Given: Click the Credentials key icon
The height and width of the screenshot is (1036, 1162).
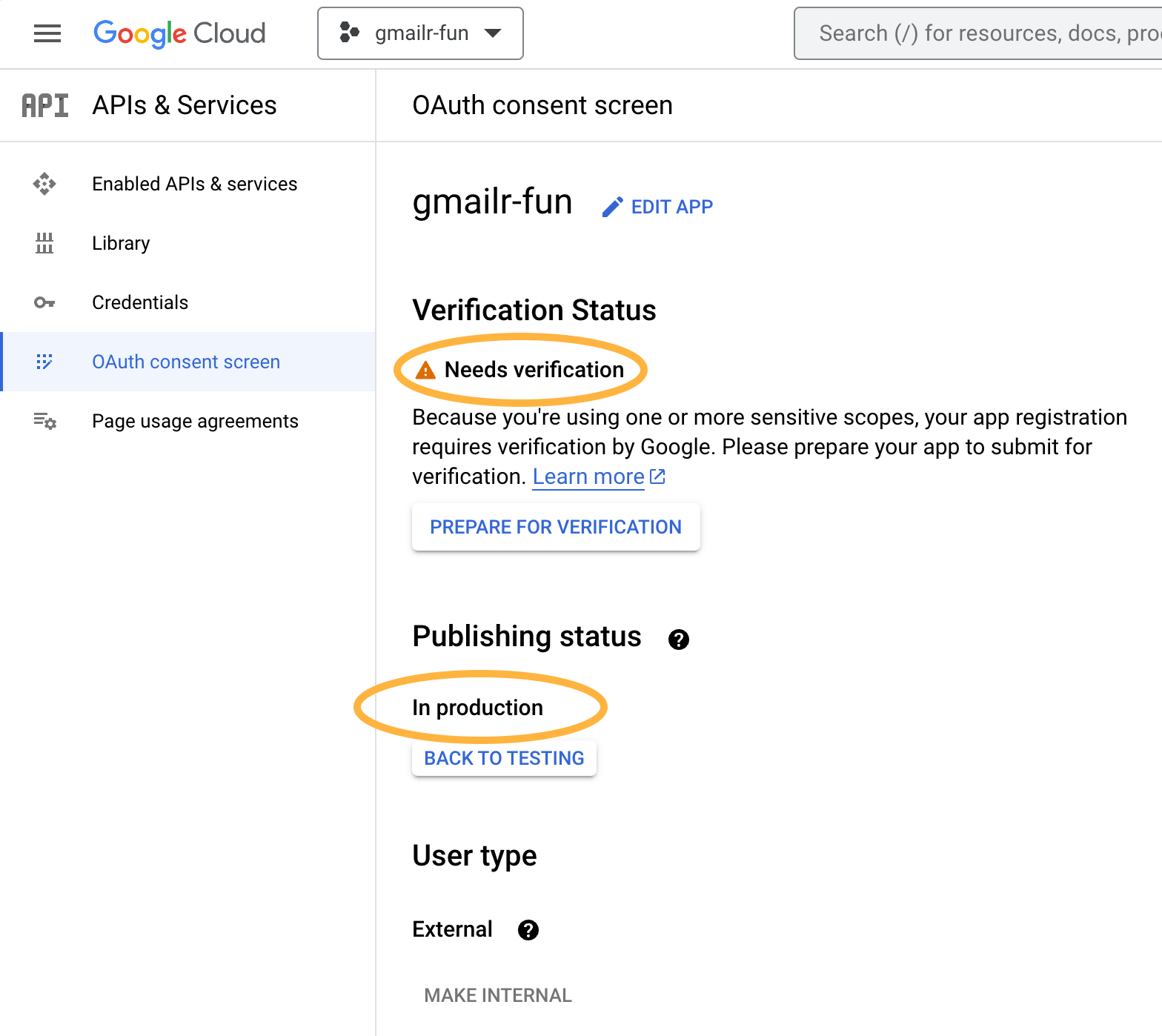Looking at the screenshot, I should [x=44, y=302].
